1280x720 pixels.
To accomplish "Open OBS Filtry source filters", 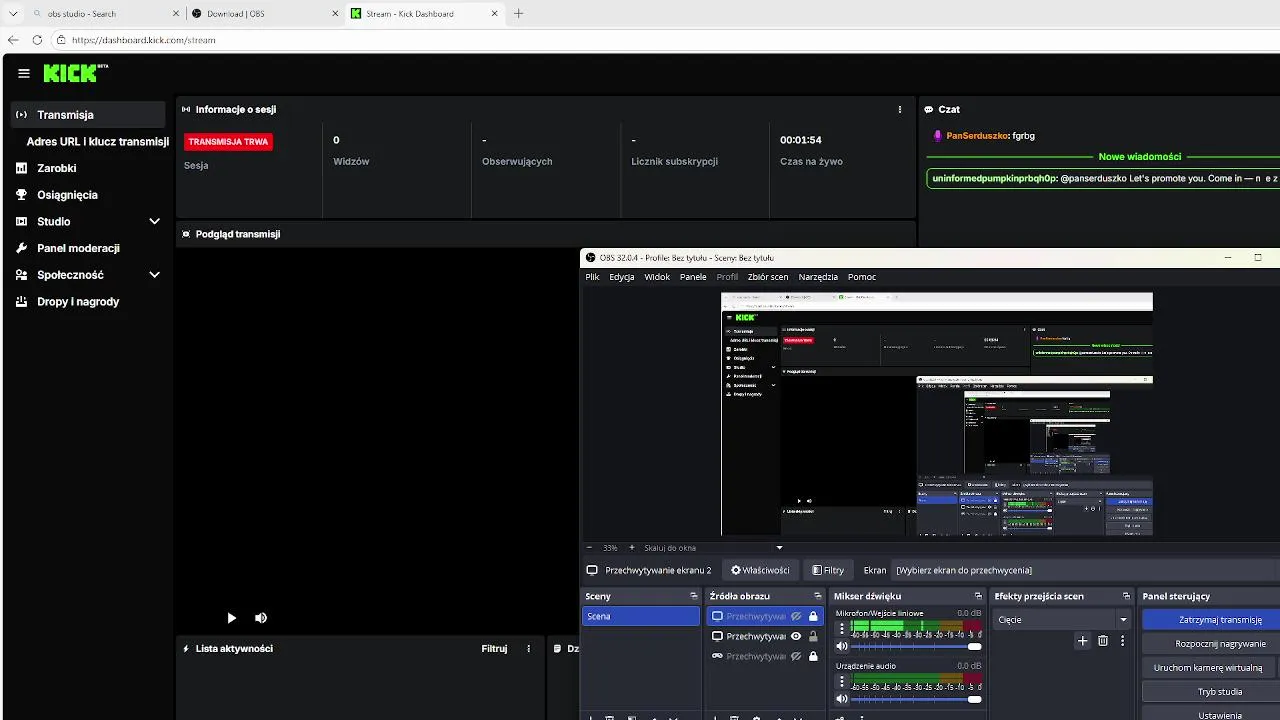I will (828, 570).
